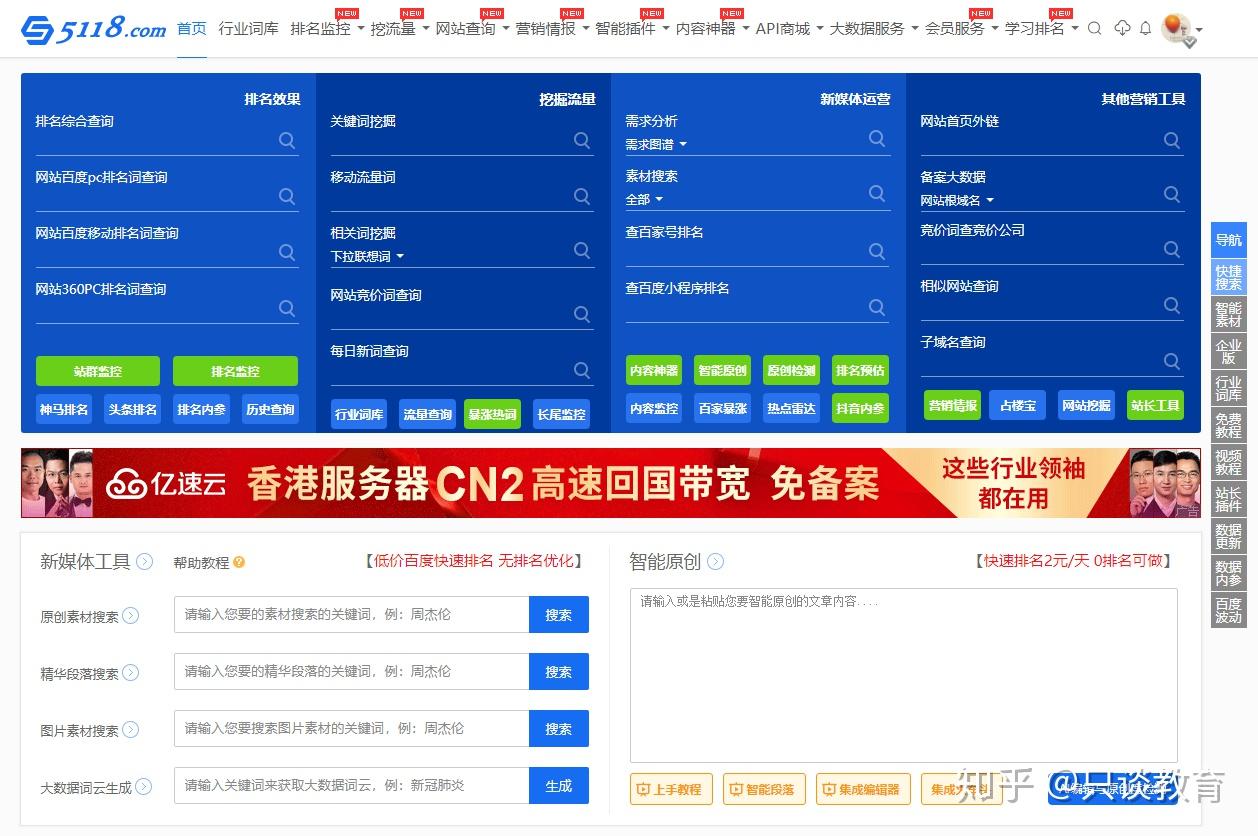Open the 排名监控 dropdown menu
Viewport: 1258px width, 836px height.
click(327, 29)
